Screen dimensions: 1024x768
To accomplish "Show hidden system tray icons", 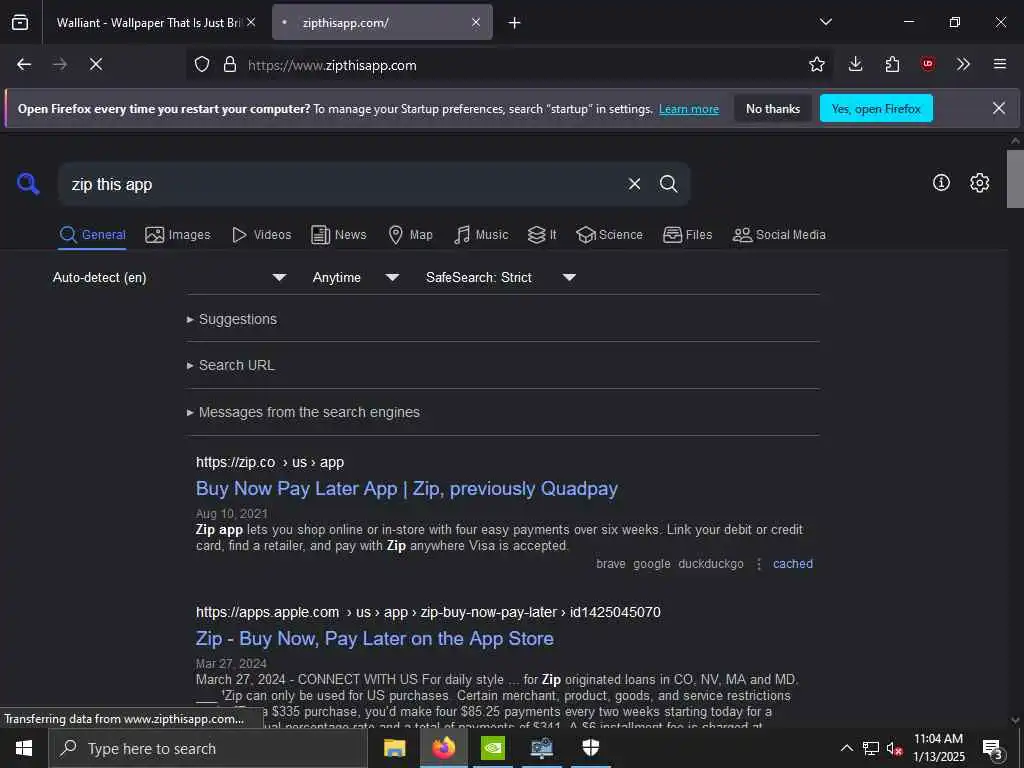I will [846, 748].
